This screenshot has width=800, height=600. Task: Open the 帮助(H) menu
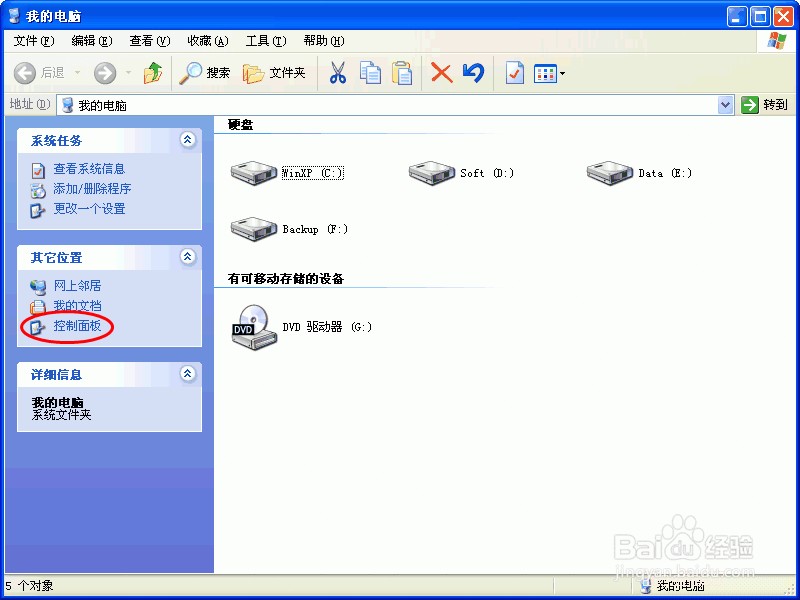[323, 41]
